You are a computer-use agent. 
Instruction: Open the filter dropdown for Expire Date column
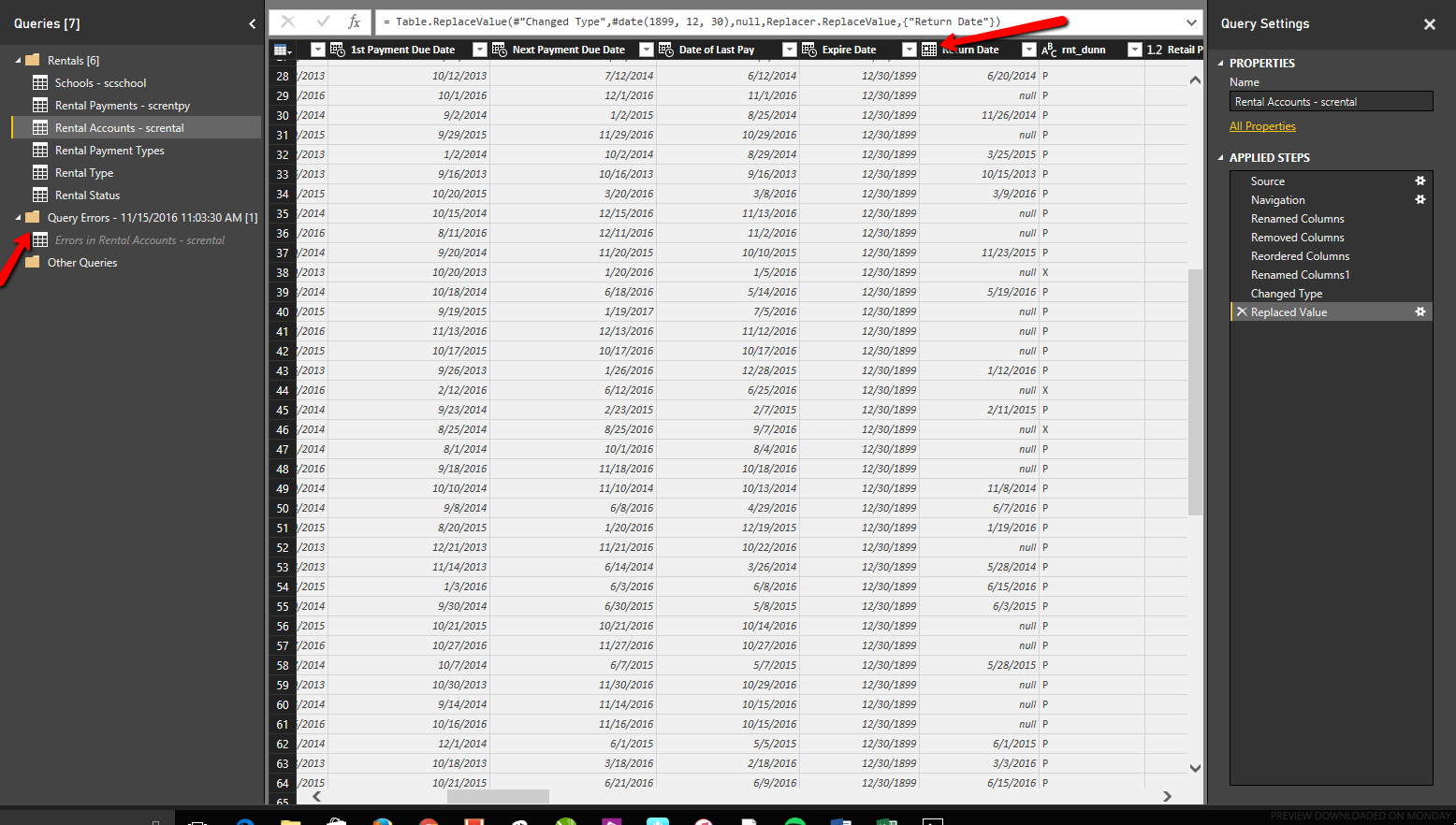tap(909, 50)
